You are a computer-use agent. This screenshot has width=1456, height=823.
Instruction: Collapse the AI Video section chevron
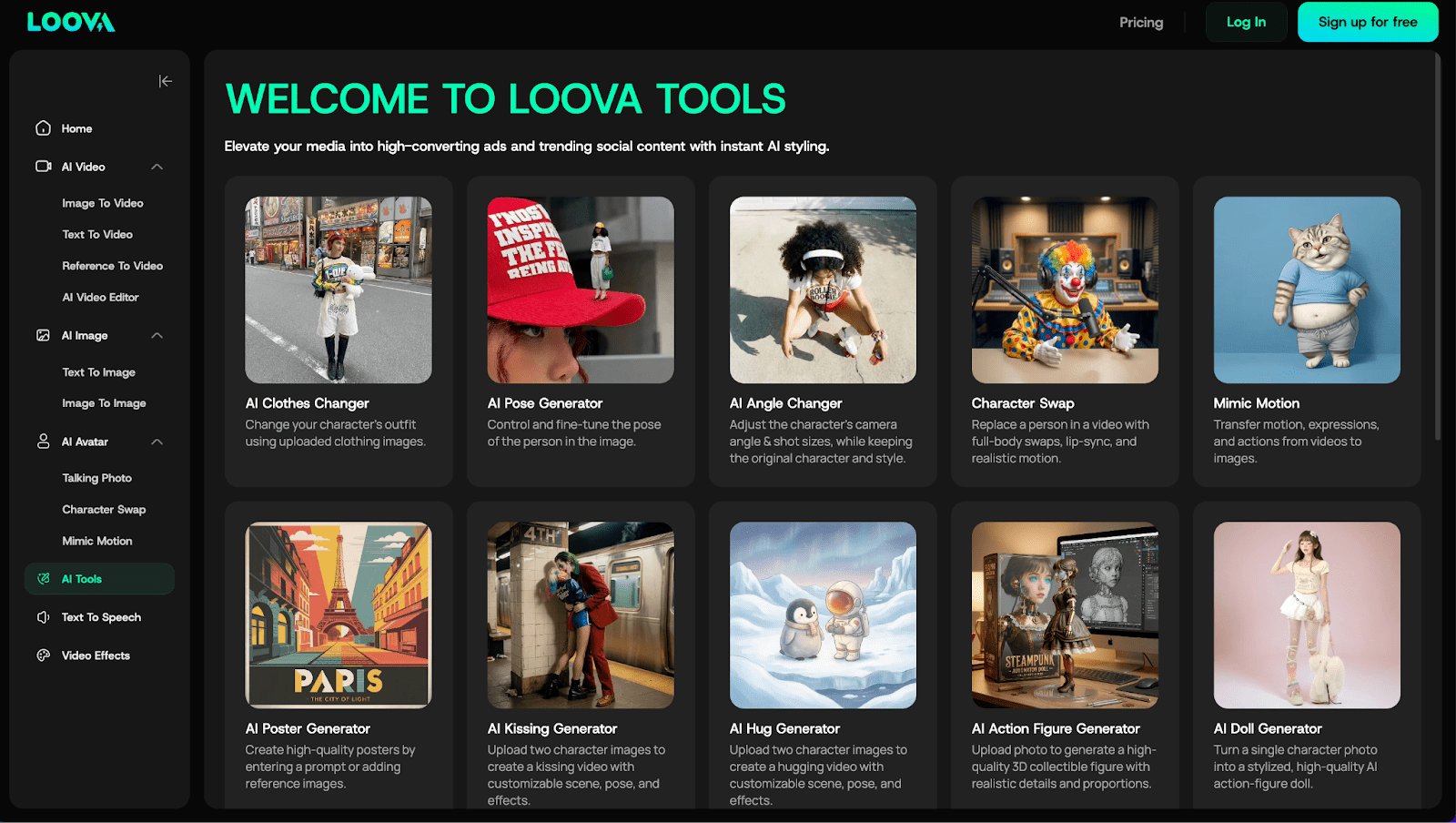(157, 167)
